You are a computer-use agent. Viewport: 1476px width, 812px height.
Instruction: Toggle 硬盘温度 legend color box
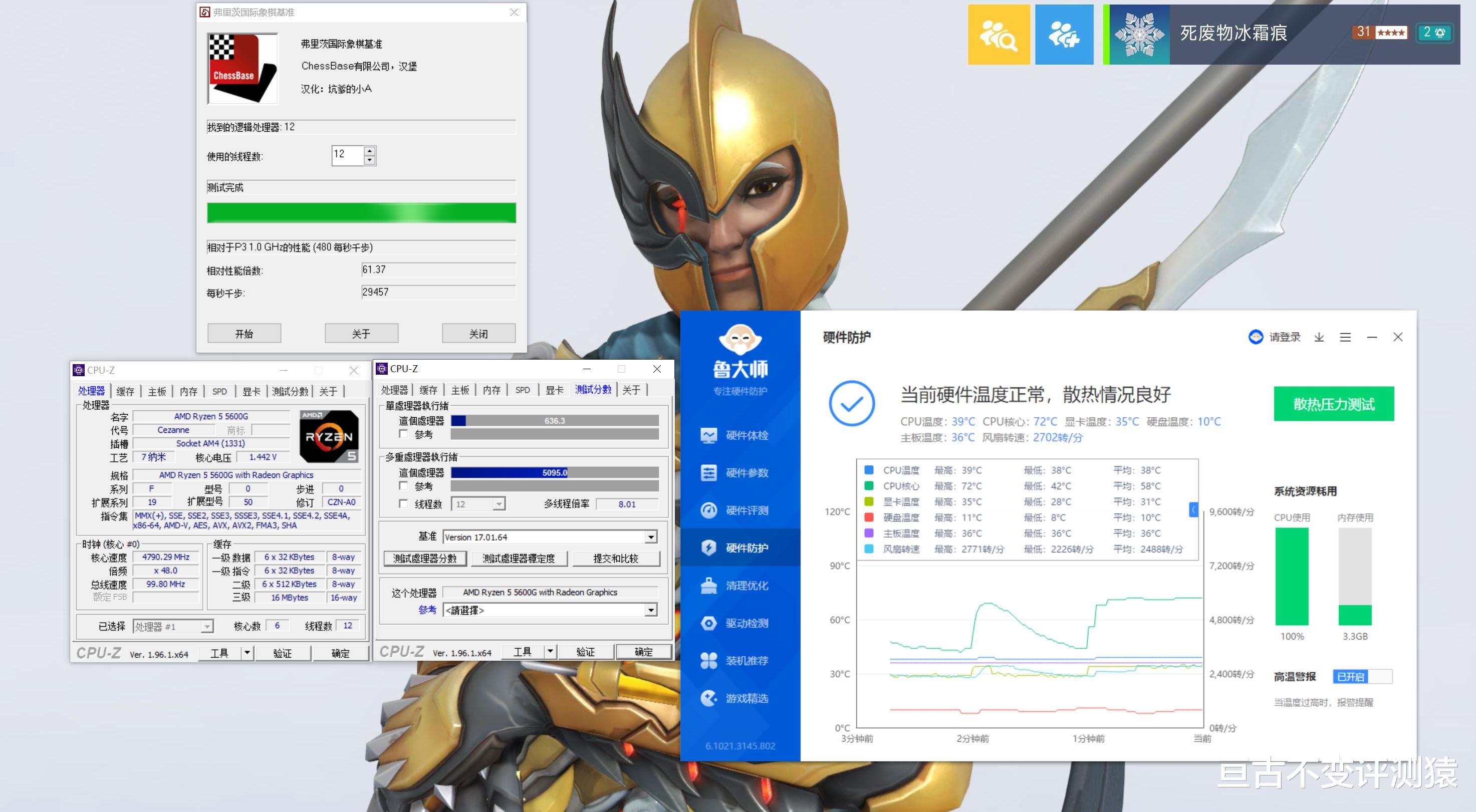[x=869, y=517]
